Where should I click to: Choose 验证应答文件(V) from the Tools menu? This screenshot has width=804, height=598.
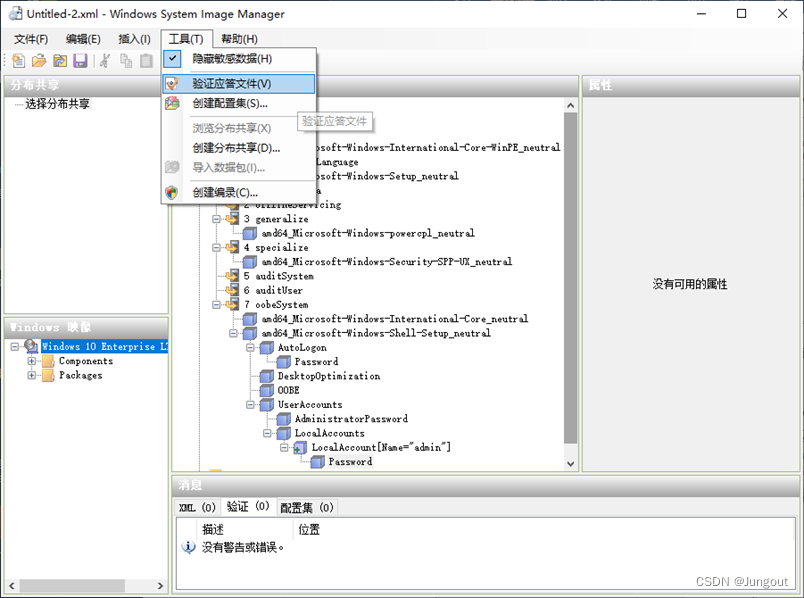pos(238,84)
